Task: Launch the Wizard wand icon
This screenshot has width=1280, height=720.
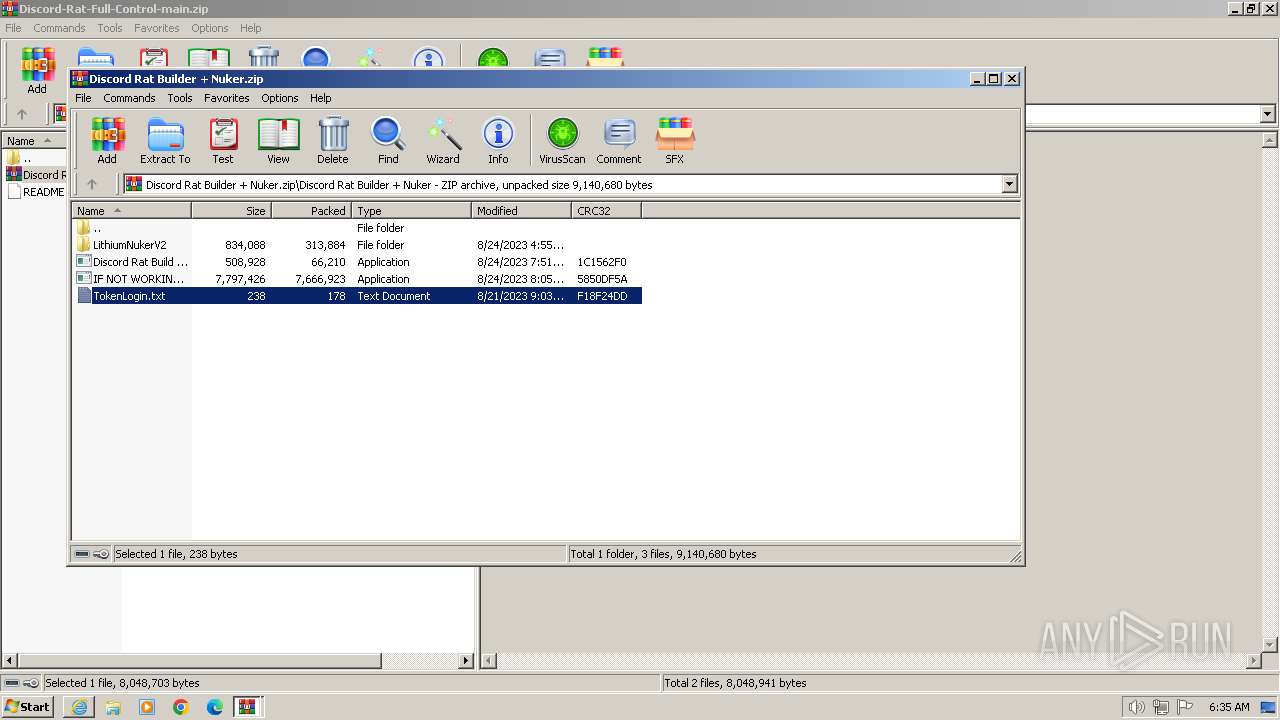Action: tap(443, 140)
